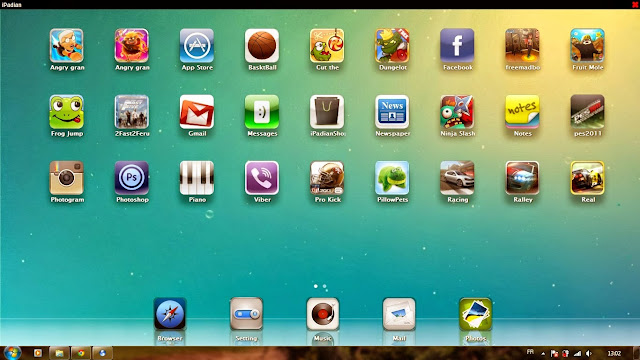Image resolution: width=640 pixels, height=360 pixels.
Task: Launch the App Store icon
Action: point(197,45)
